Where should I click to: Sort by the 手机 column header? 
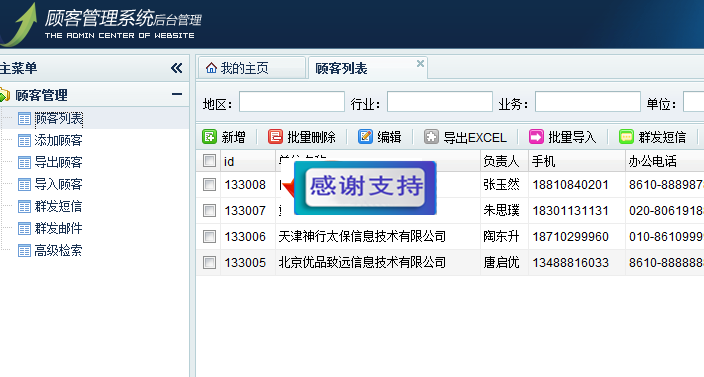tap(577, 161)
